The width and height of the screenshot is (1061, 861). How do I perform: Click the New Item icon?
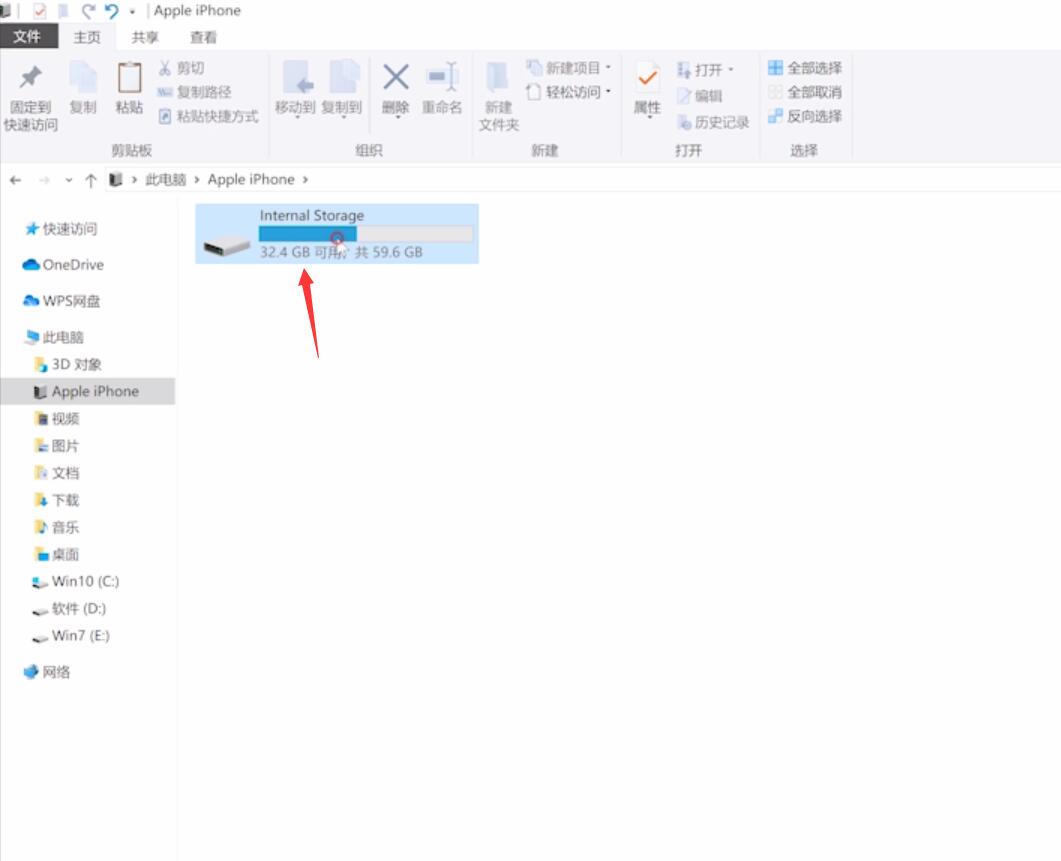[534, 68]
